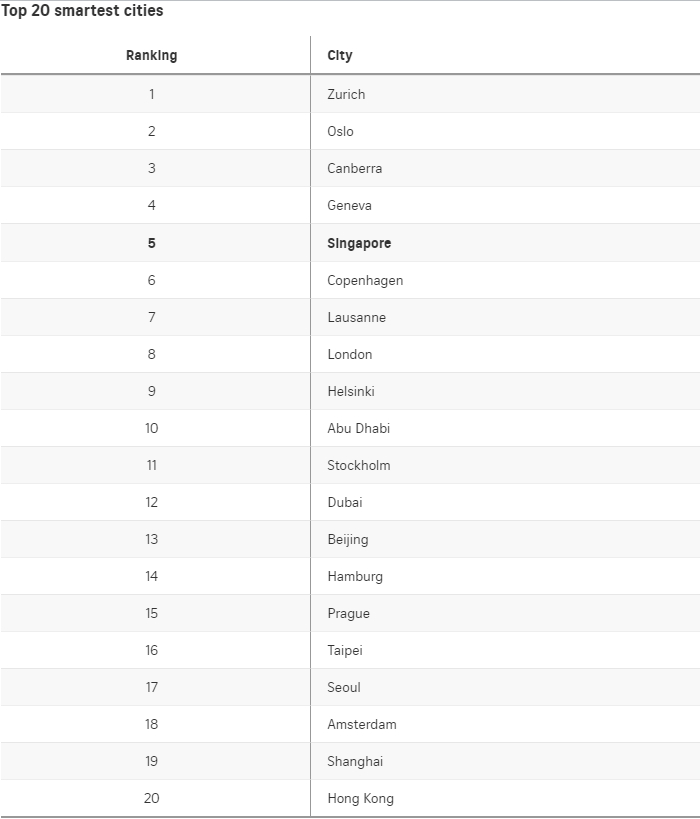Viewport: 700px width, 819px height.
Task: Click on Helsinki city name
Action: 351,391
